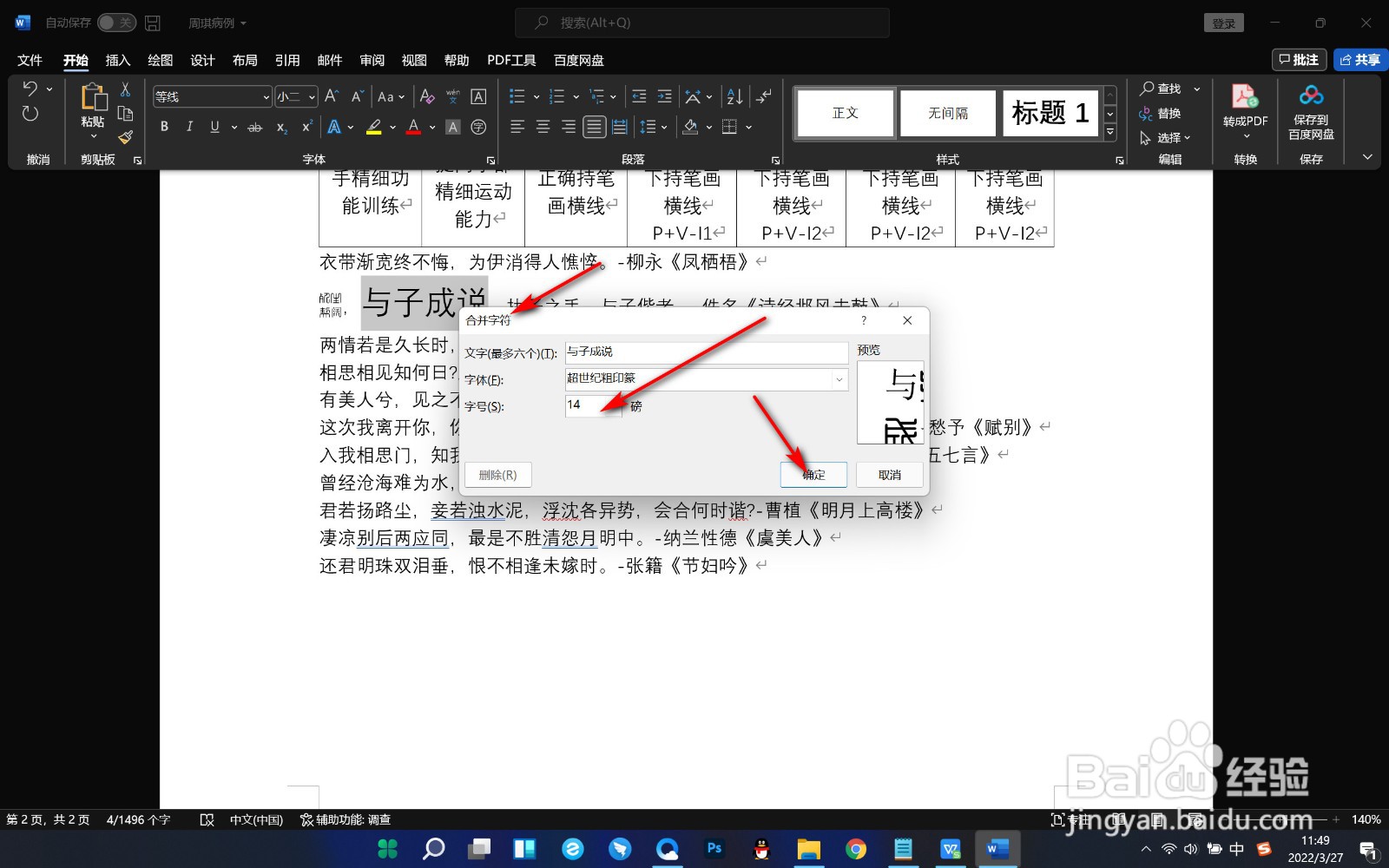
Task: Center-align the paragraph
Action: (x=543, y=127)
